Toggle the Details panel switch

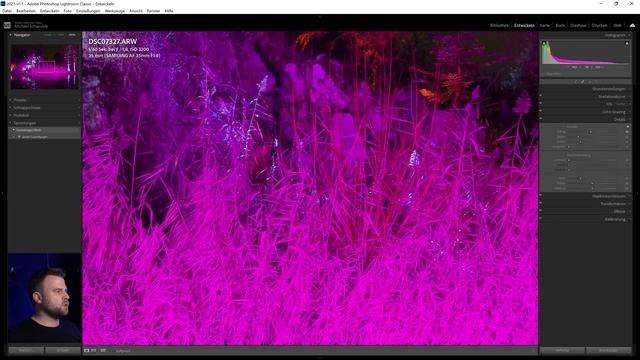(541, 119)
